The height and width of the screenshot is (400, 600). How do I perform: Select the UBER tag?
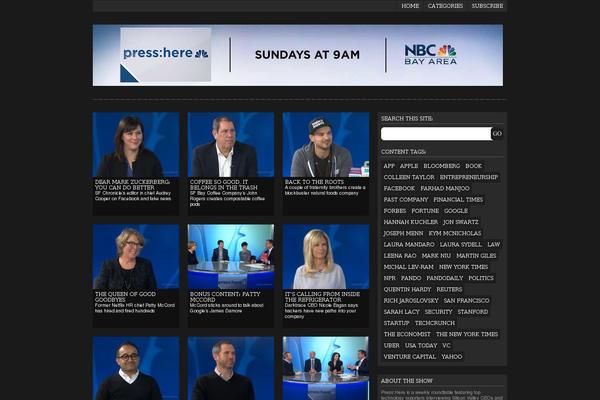(x=391, y=345)
